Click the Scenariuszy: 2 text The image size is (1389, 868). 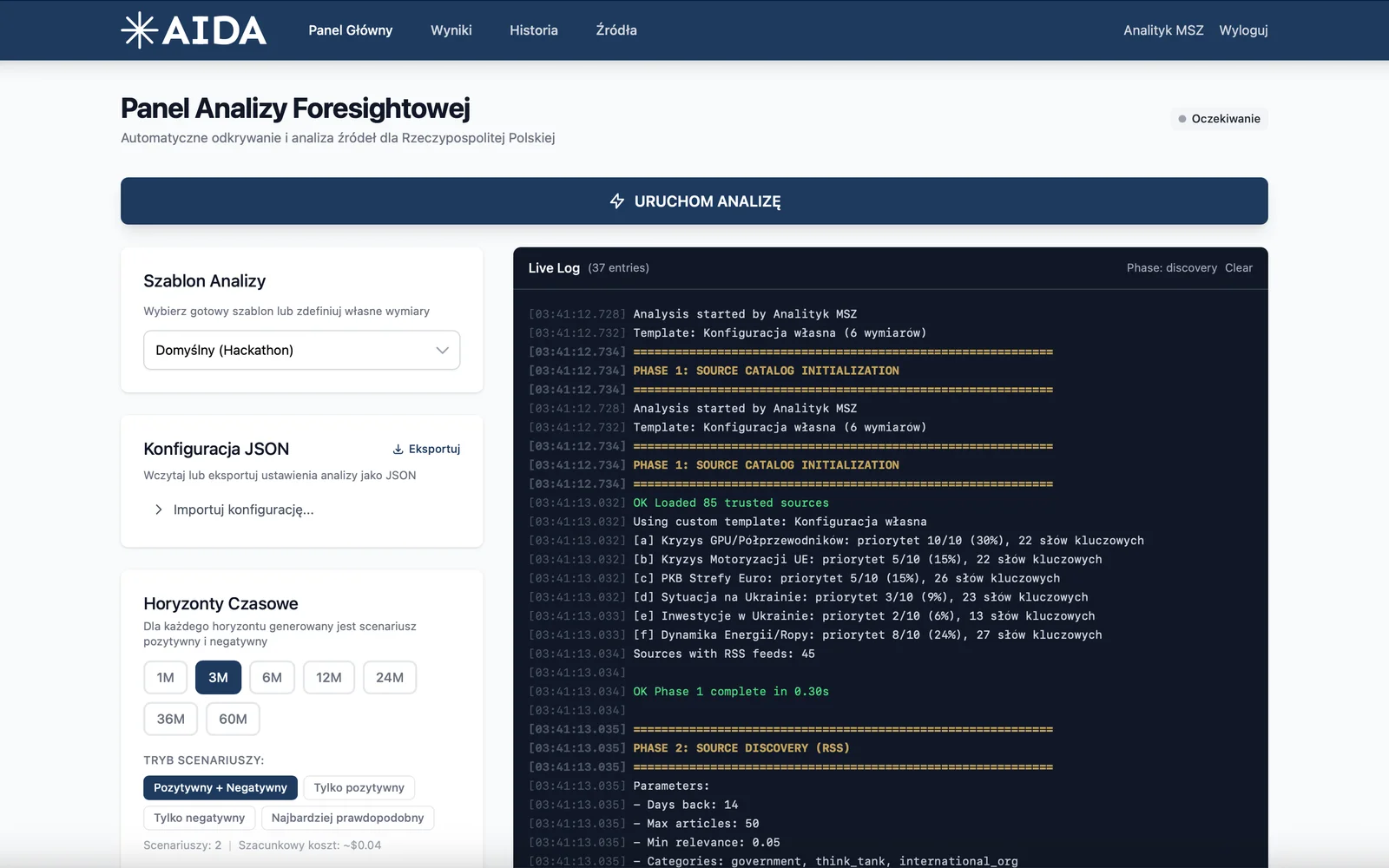182,845
